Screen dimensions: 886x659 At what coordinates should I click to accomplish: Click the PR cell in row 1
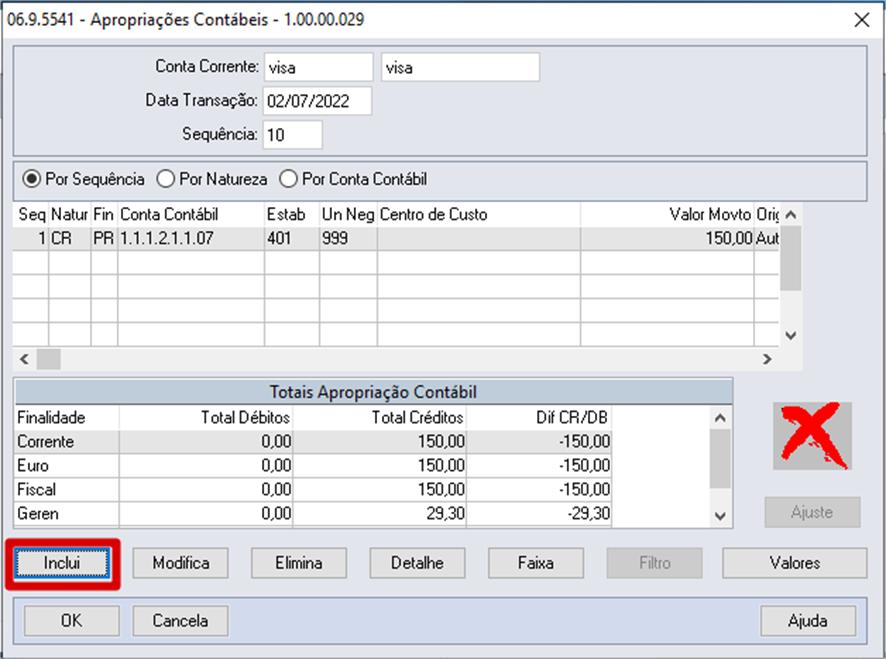(x=104, y=239)
